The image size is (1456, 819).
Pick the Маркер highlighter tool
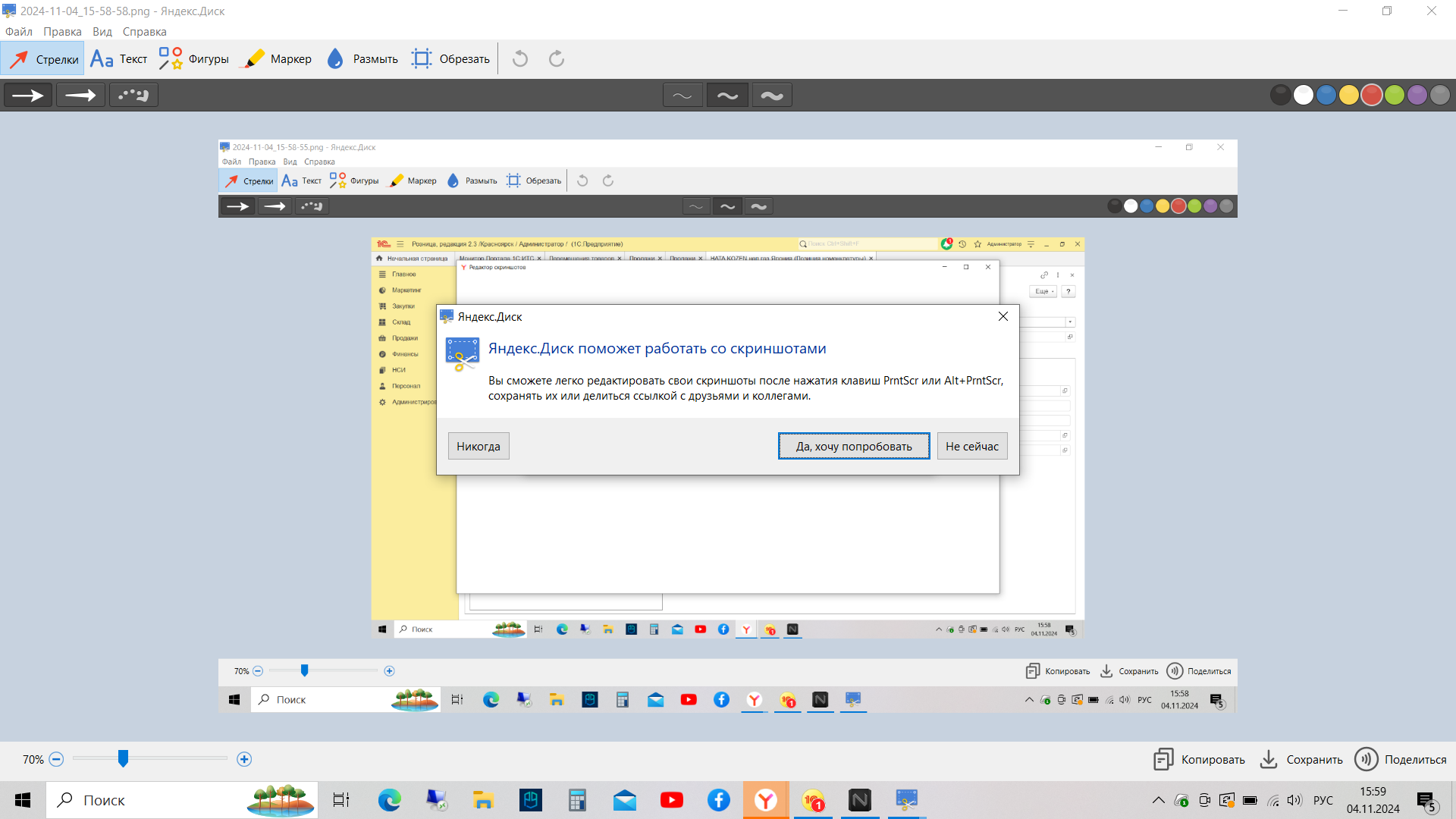pos(275,59)
